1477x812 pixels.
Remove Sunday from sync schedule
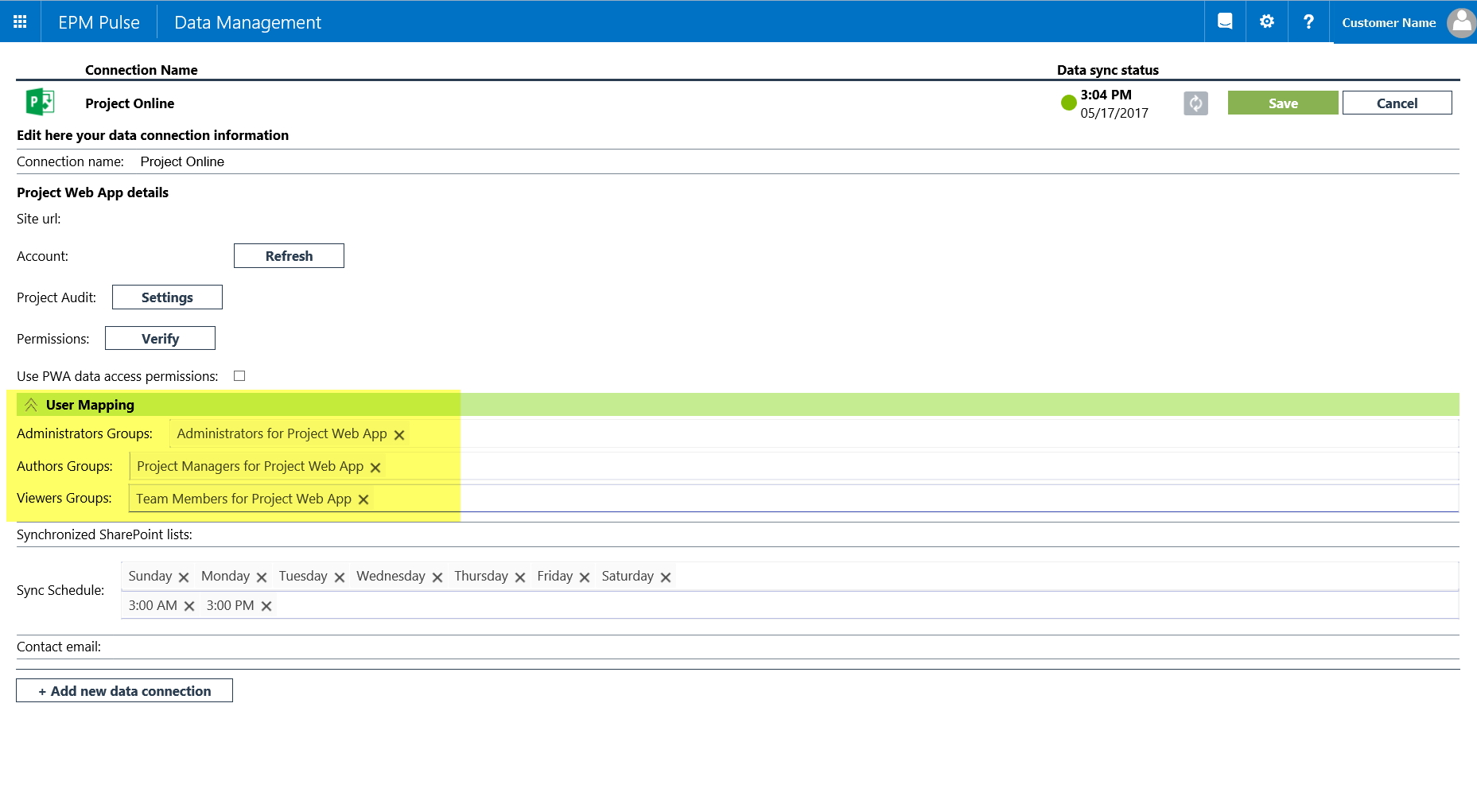click(184, 577)
